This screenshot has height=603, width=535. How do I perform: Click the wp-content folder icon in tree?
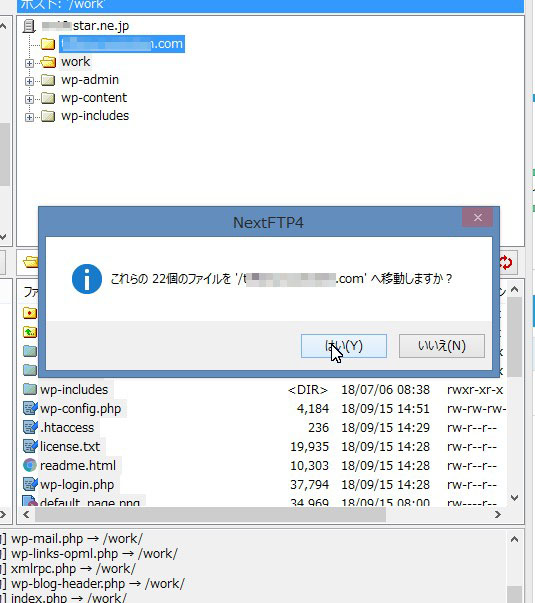click(48, 98)
